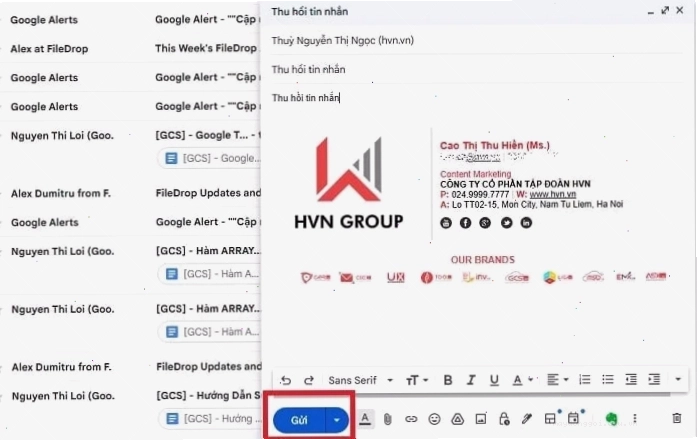The width and height of the screenshot is (697, 440).
Task: Open email from Alex at FileDrop
Action: point(49,49)
